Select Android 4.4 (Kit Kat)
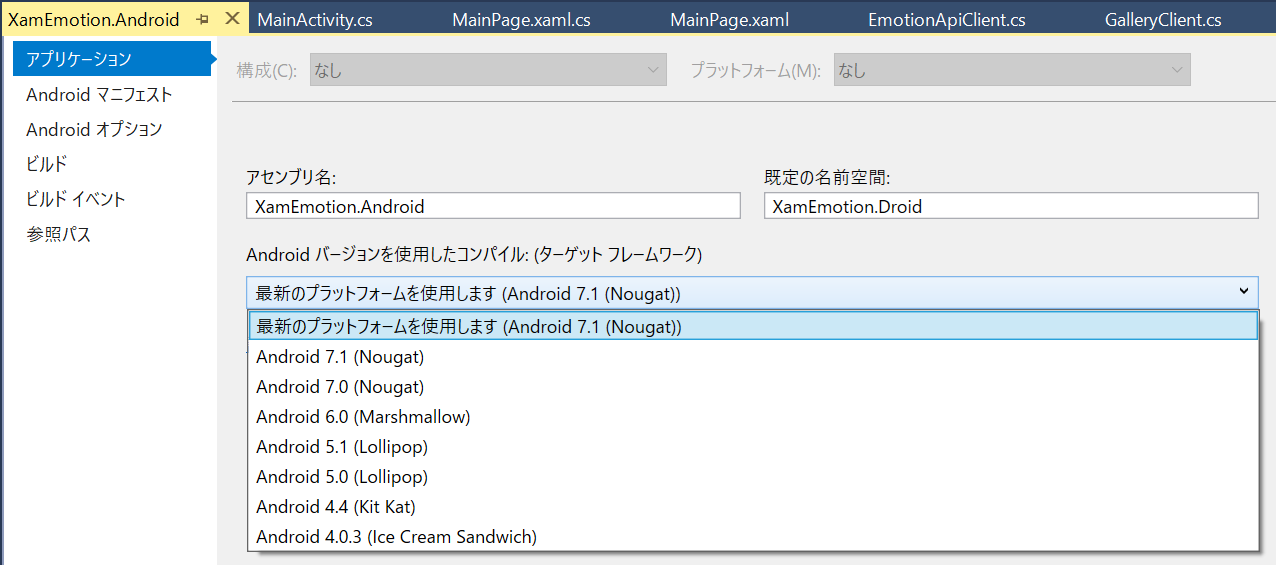The width and height of the screenshot is (1276, 565). pyautogui.click(x=752, y=507)
